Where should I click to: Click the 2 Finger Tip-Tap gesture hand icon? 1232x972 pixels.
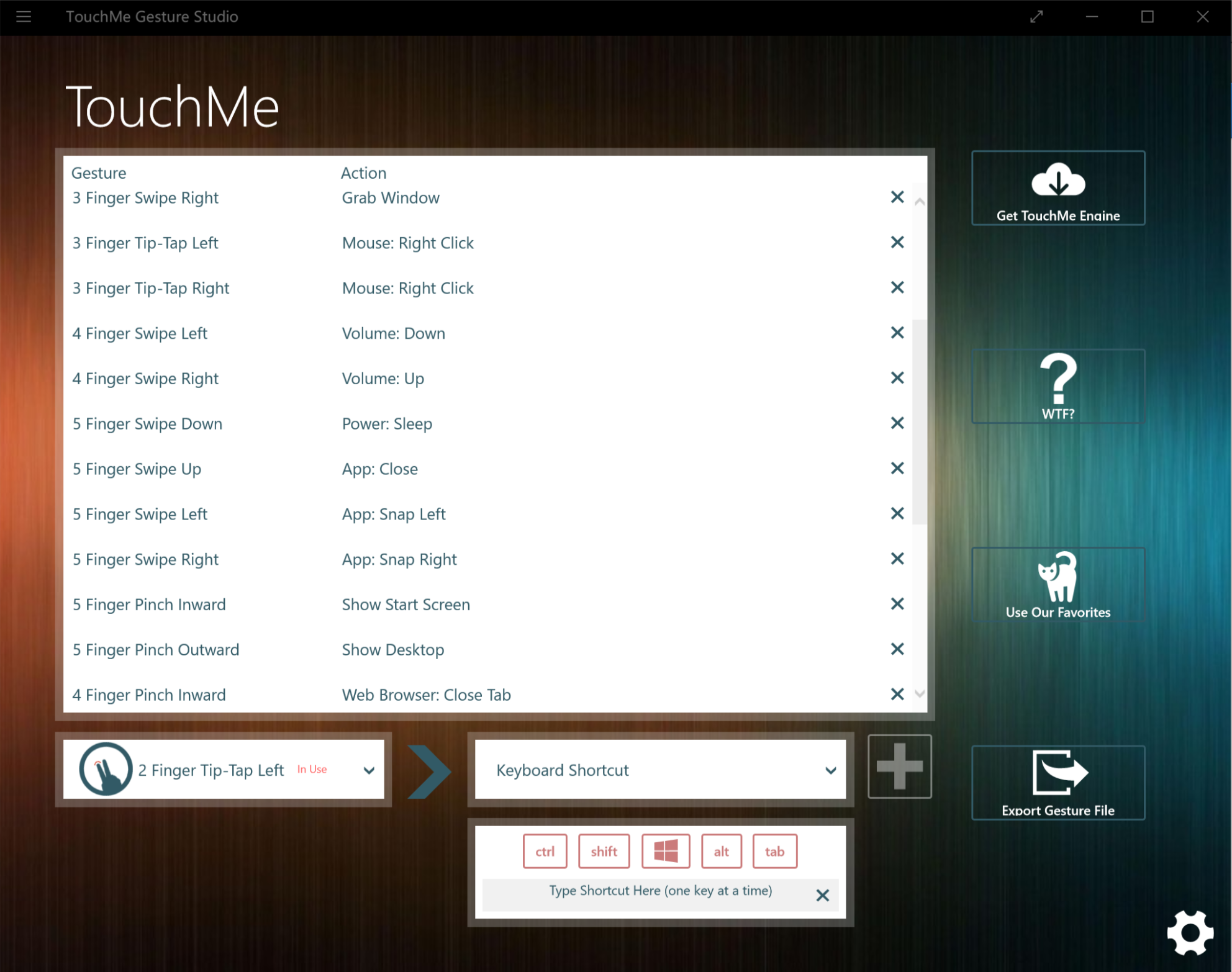(106, 769)
